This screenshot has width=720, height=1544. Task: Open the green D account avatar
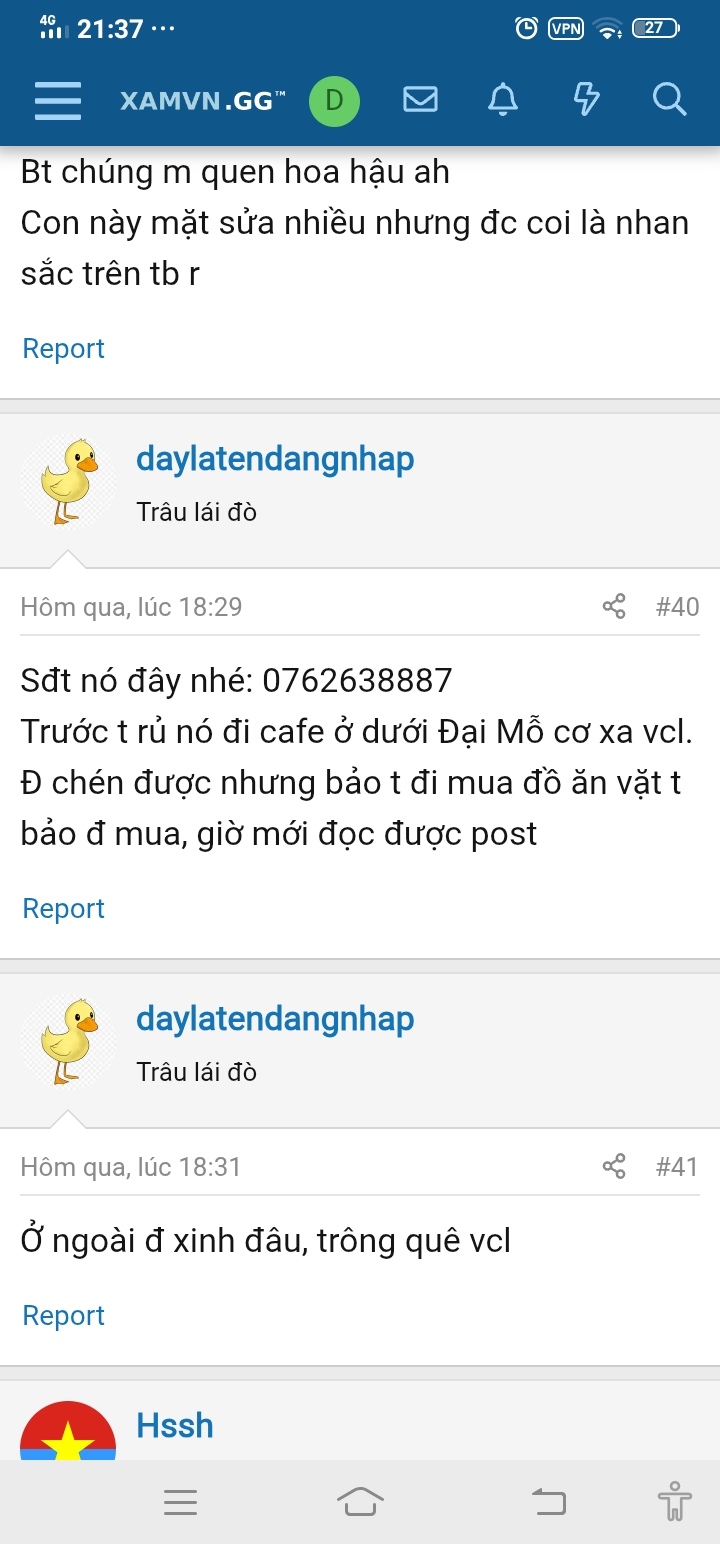point(334,100)
